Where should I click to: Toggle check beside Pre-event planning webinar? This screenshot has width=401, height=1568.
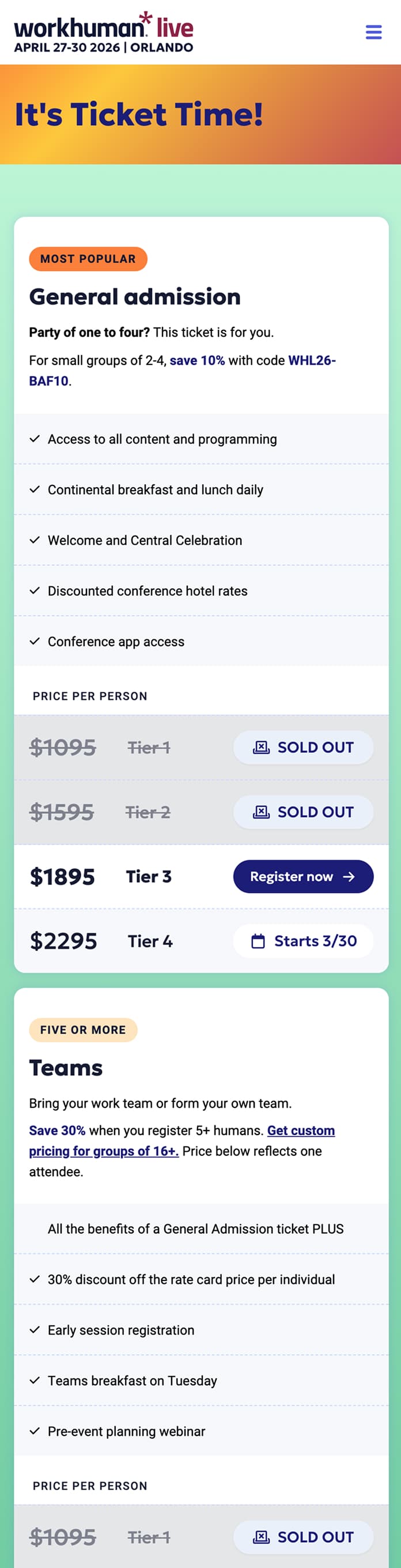point(35,1431)
